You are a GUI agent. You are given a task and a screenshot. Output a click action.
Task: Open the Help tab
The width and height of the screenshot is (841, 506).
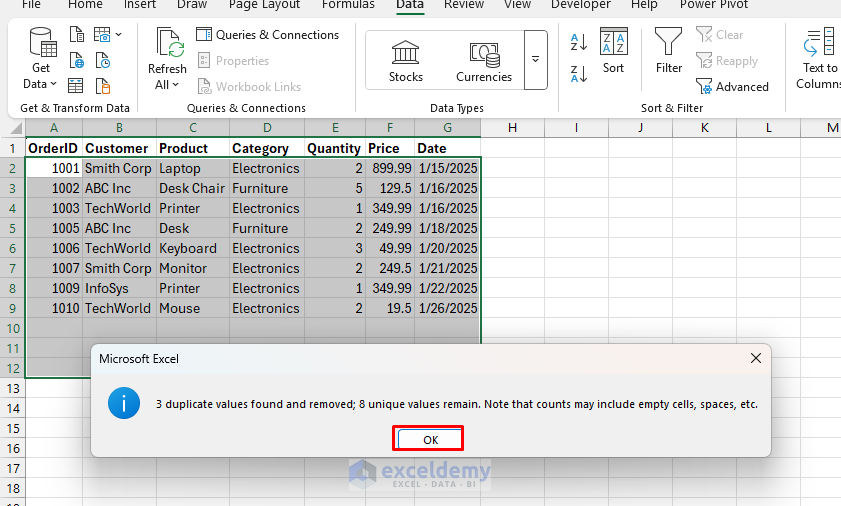644,5
